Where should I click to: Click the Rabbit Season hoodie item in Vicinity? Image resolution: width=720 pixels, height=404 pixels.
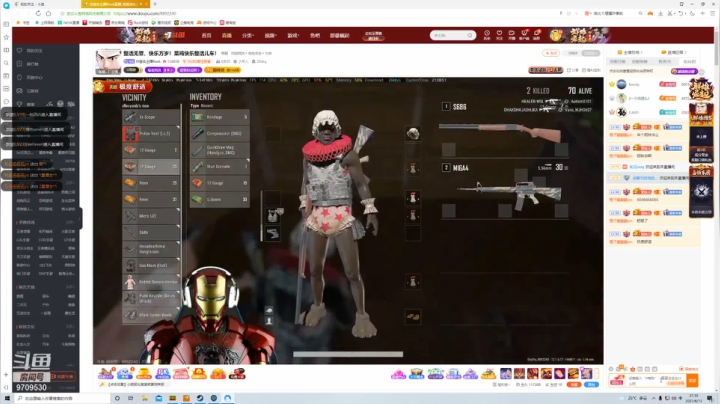coord(151,282)
